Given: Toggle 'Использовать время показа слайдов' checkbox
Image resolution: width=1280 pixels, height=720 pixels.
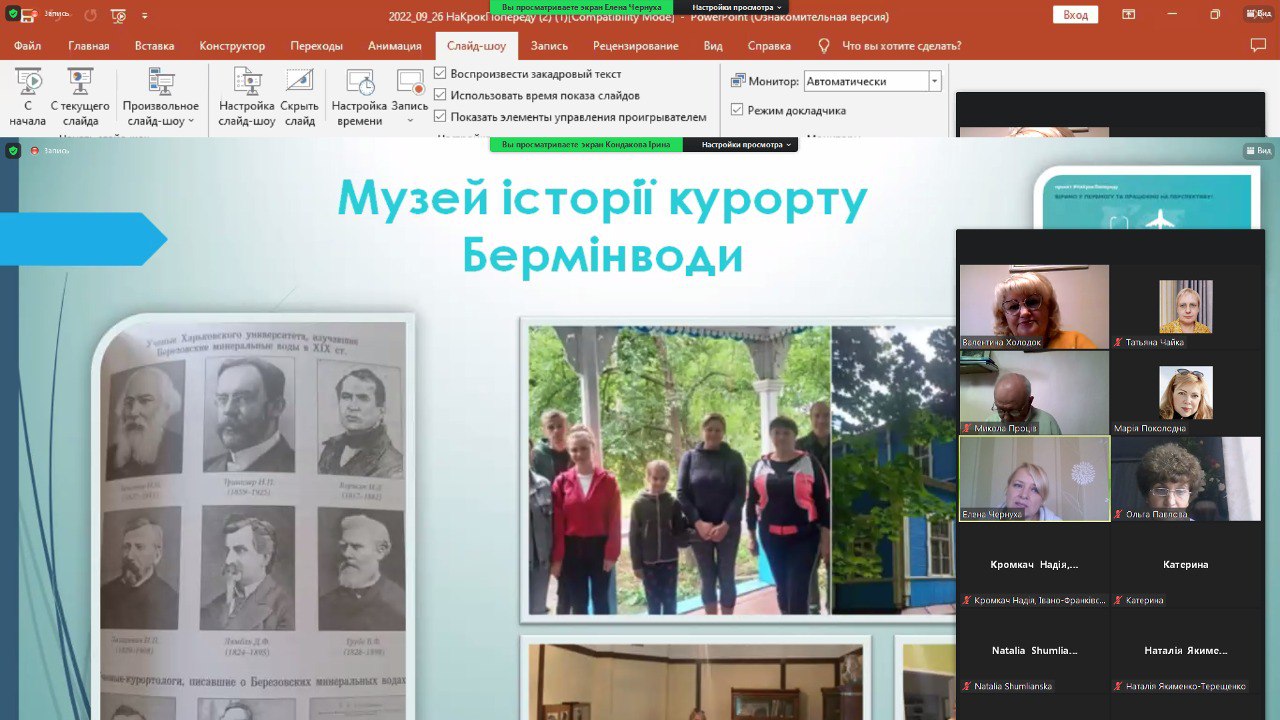Looking at the screenshot, I should 440,95.
